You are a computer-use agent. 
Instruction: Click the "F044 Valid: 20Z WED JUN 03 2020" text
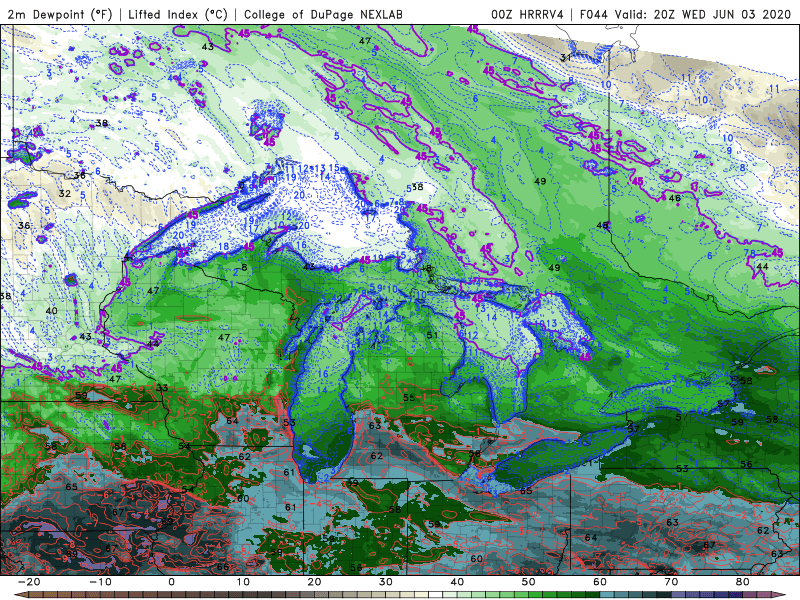point(685,14)
